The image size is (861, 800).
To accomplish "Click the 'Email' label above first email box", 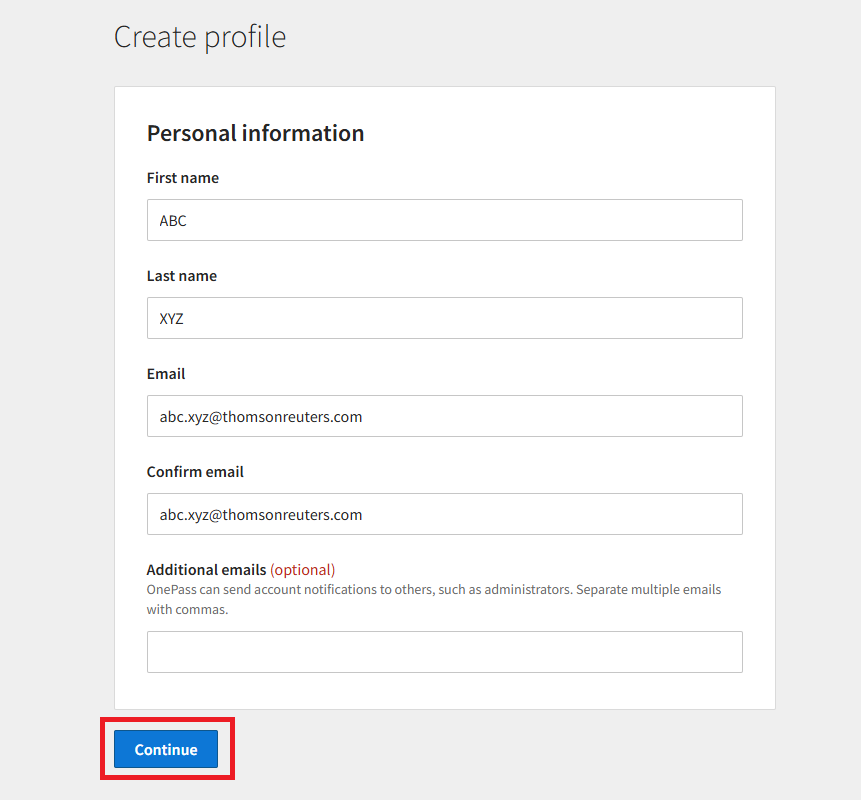I will pos(166,374).
